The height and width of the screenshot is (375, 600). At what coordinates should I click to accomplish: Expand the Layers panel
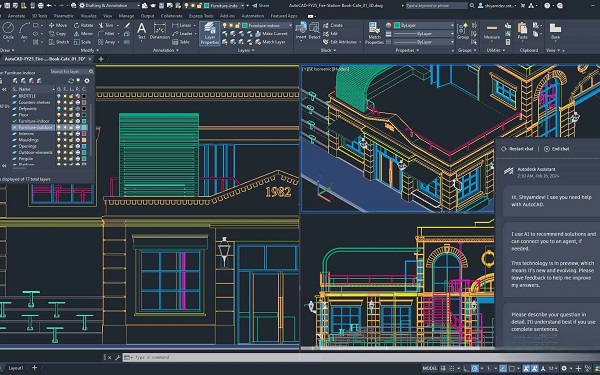246,50
